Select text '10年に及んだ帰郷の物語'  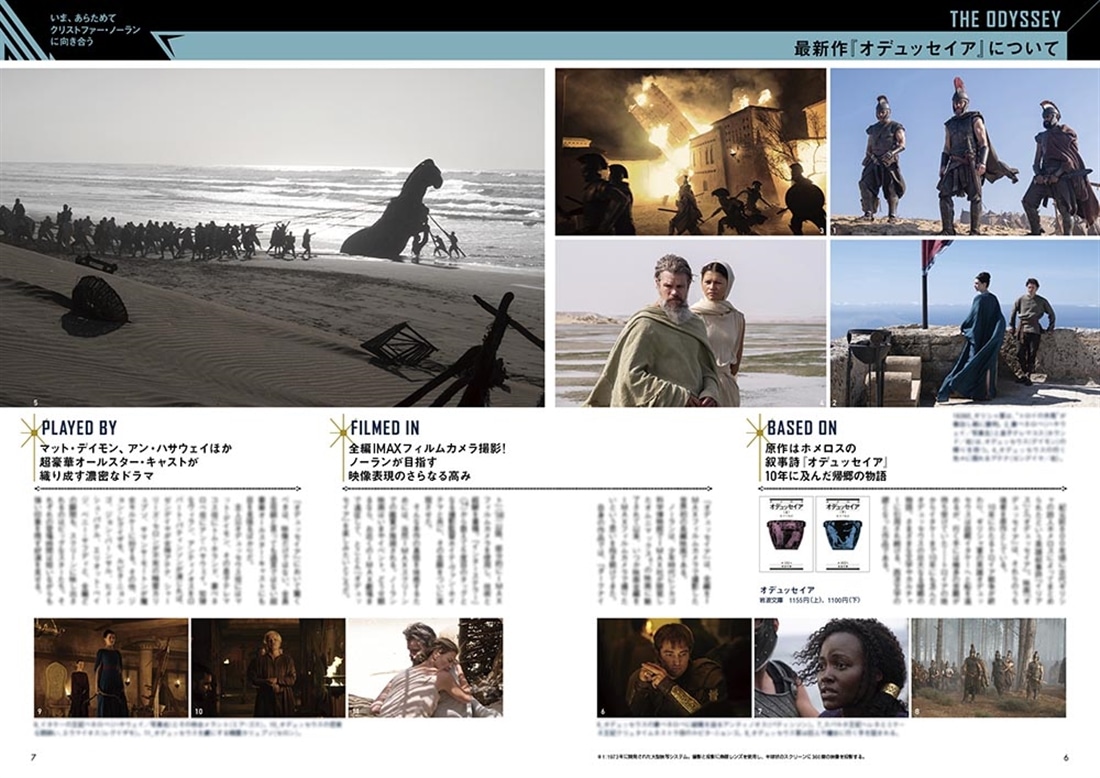click(x=826, y=476)
